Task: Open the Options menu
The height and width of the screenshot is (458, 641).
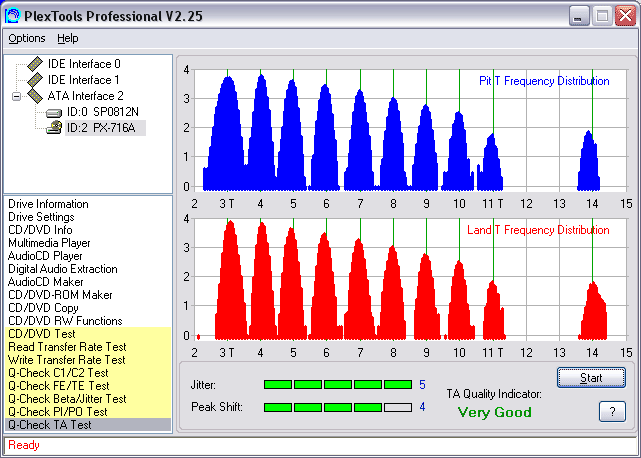Action: tap(27, 38)
